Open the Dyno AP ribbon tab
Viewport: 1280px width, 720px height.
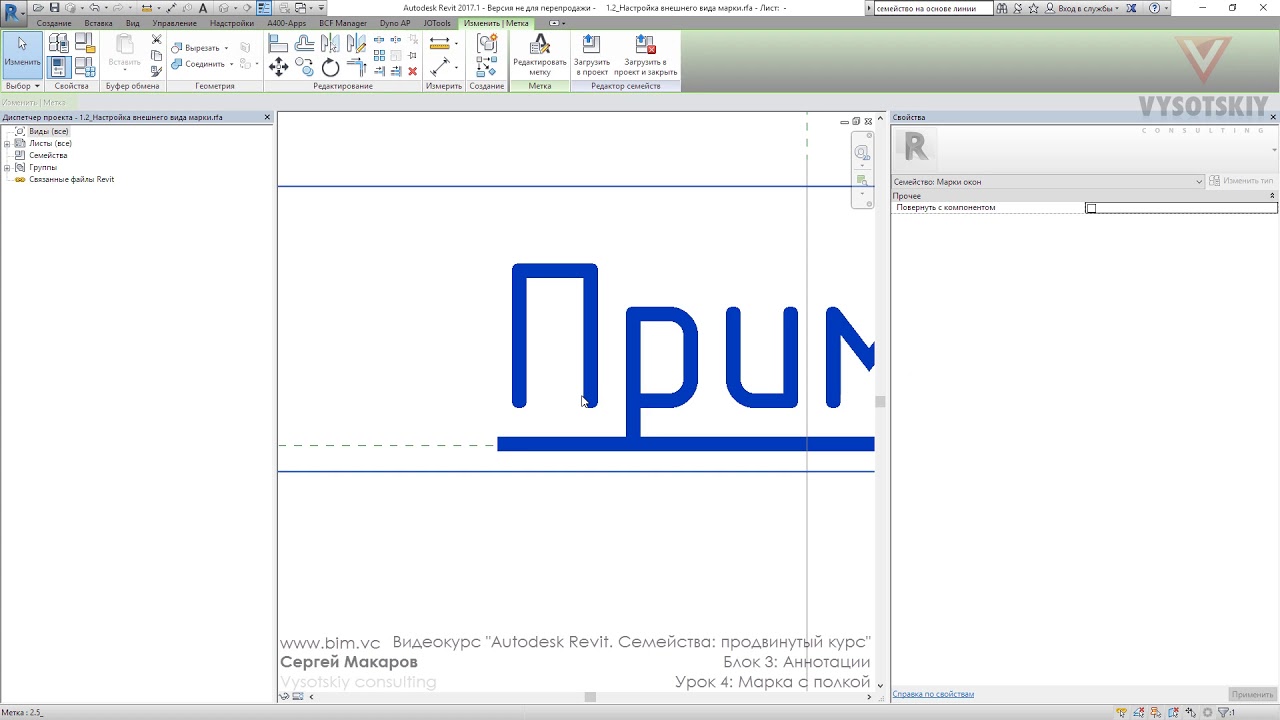395,23
